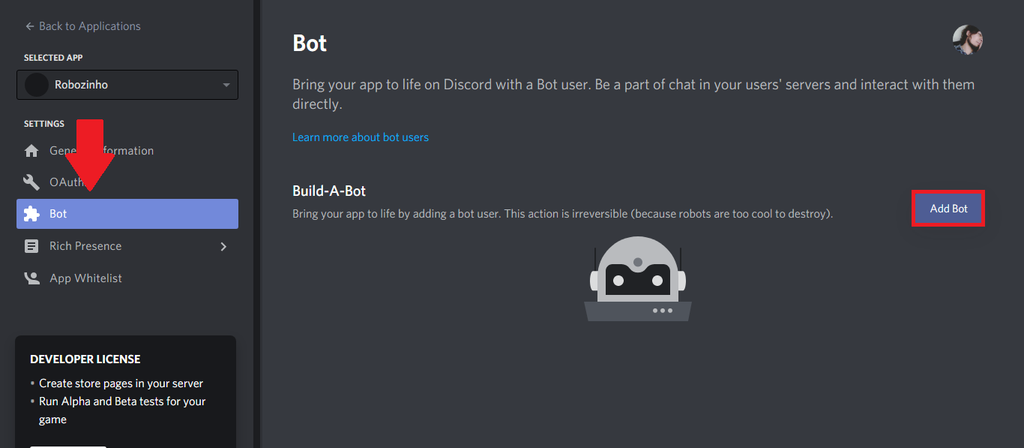Screen dimensions: 1024x448
Task: Open Rich Presence settings
Action: [127, 246]
